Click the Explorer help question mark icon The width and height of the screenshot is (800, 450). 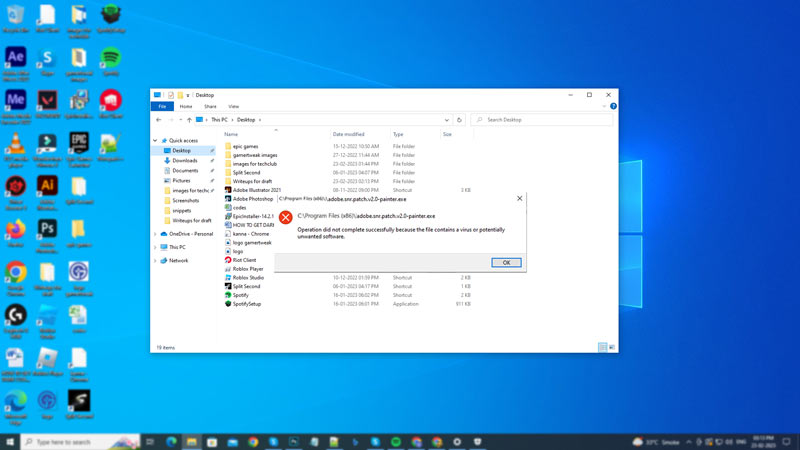(613, 106)
